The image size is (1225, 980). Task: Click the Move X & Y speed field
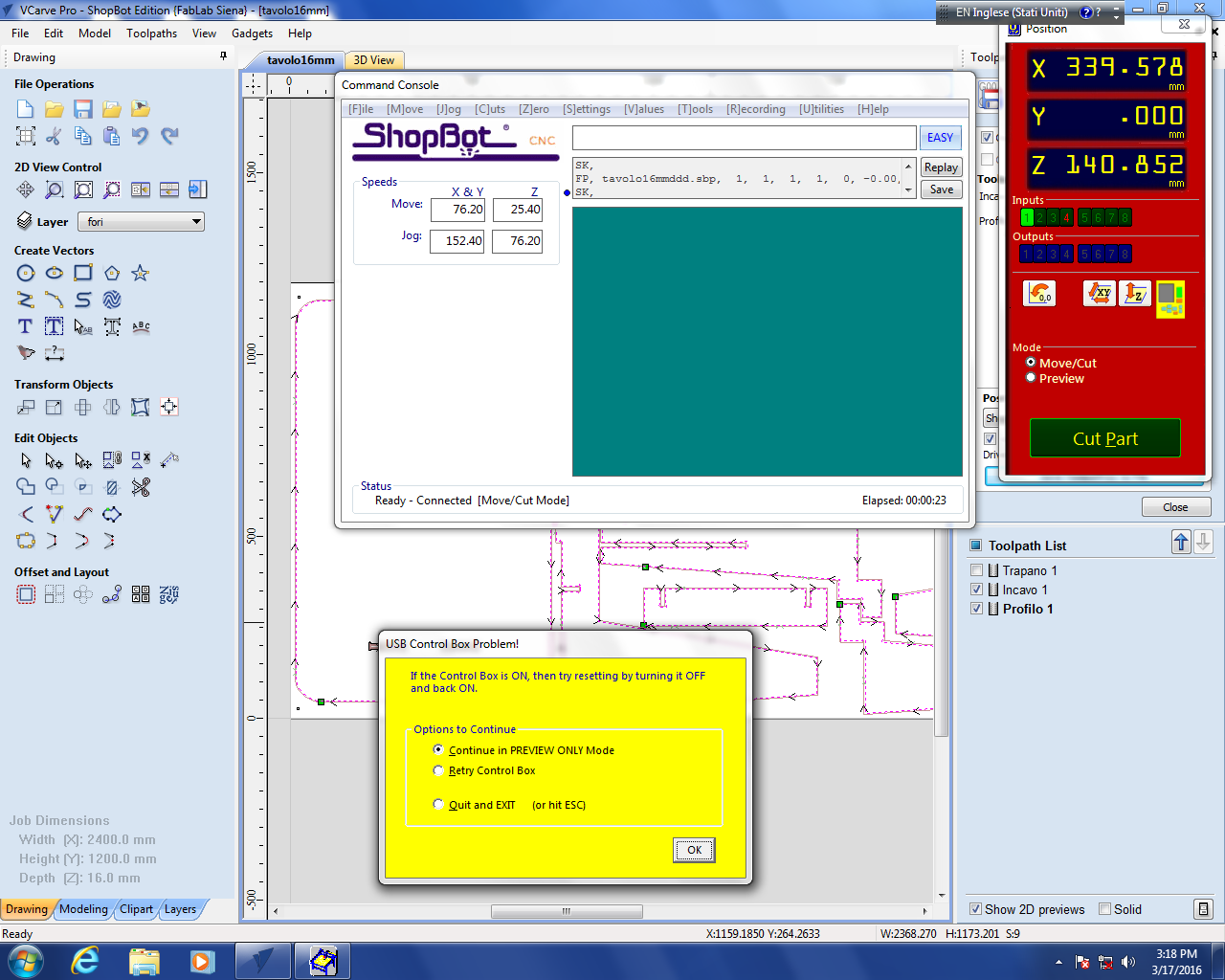tap(457, 210)
